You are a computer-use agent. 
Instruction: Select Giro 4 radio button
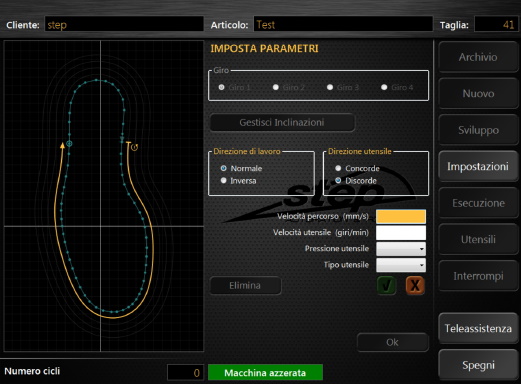click(384, 87)
